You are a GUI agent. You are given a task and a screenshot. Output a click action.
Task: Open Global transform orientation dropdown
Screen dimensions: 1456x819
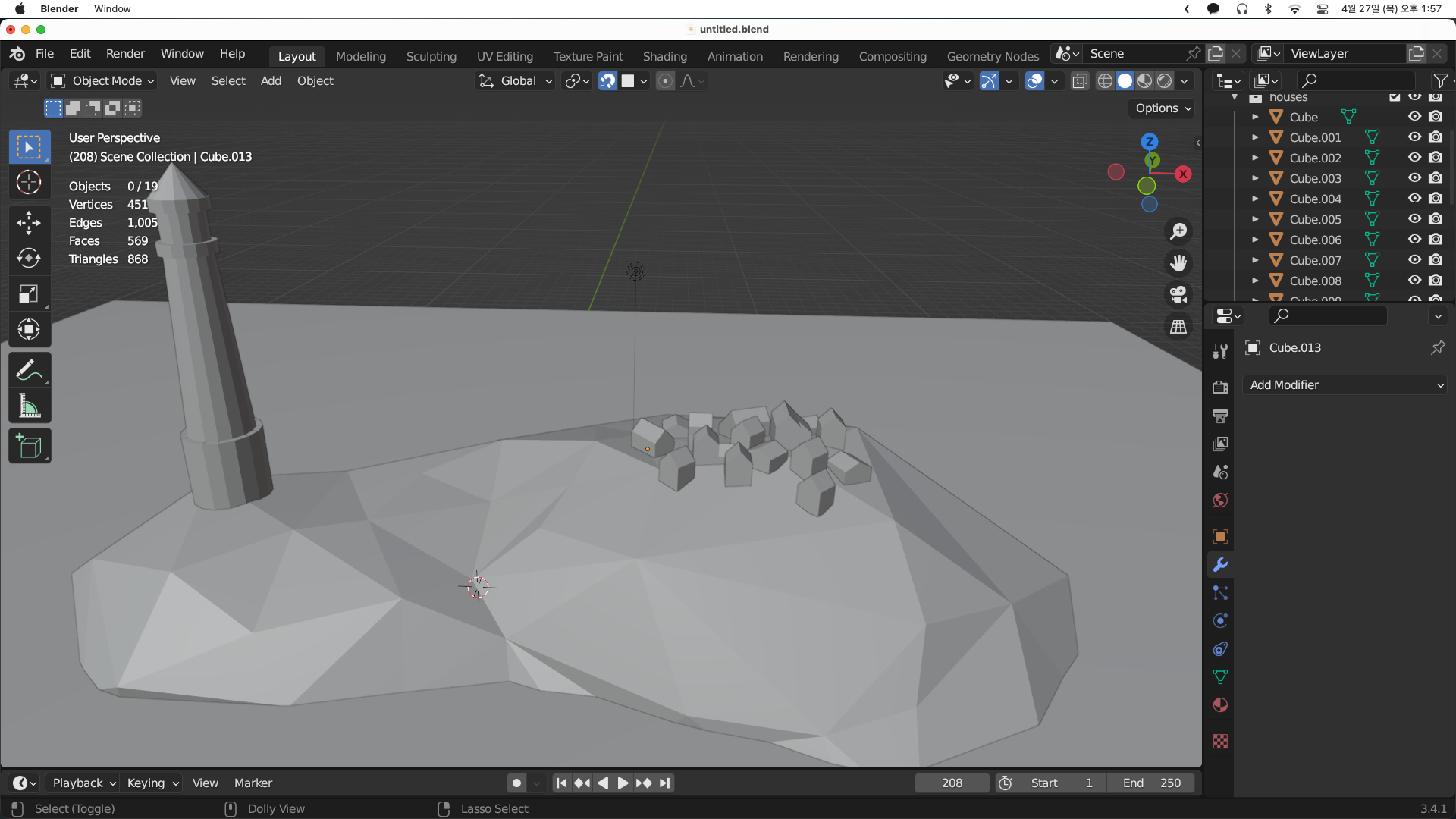tap(515, 81)
